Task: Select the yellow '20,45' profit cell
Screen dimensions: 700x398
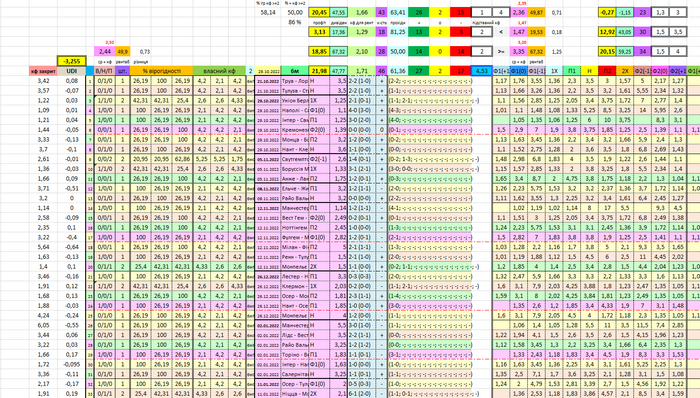Action: point(319,12)
